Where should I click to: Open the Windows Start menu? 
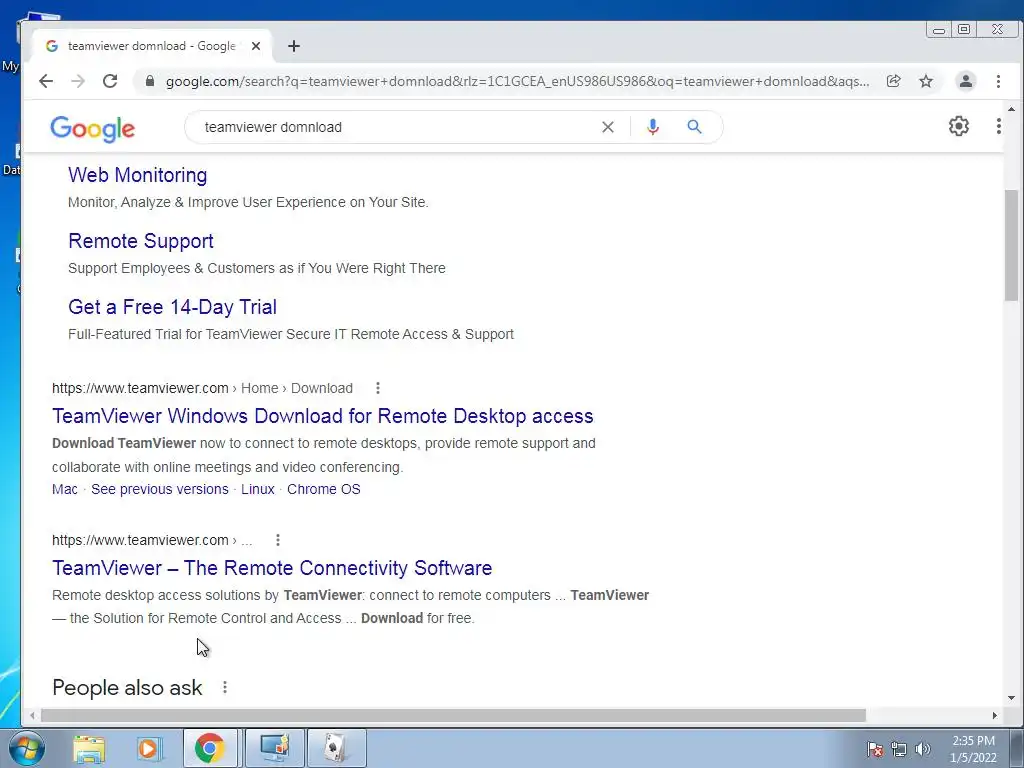point(25,748)
